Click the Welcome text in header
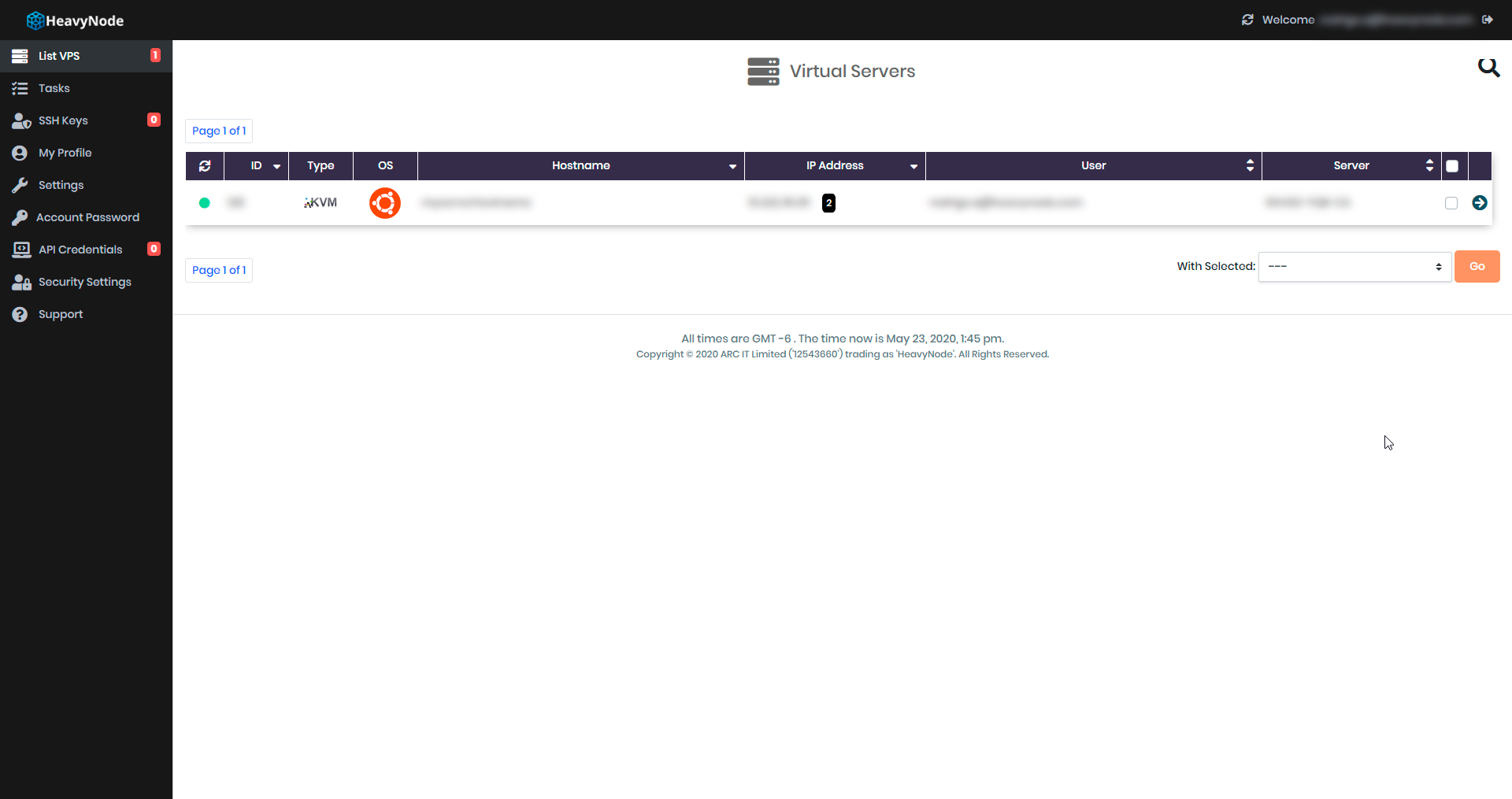 (x=1288, y=20)
